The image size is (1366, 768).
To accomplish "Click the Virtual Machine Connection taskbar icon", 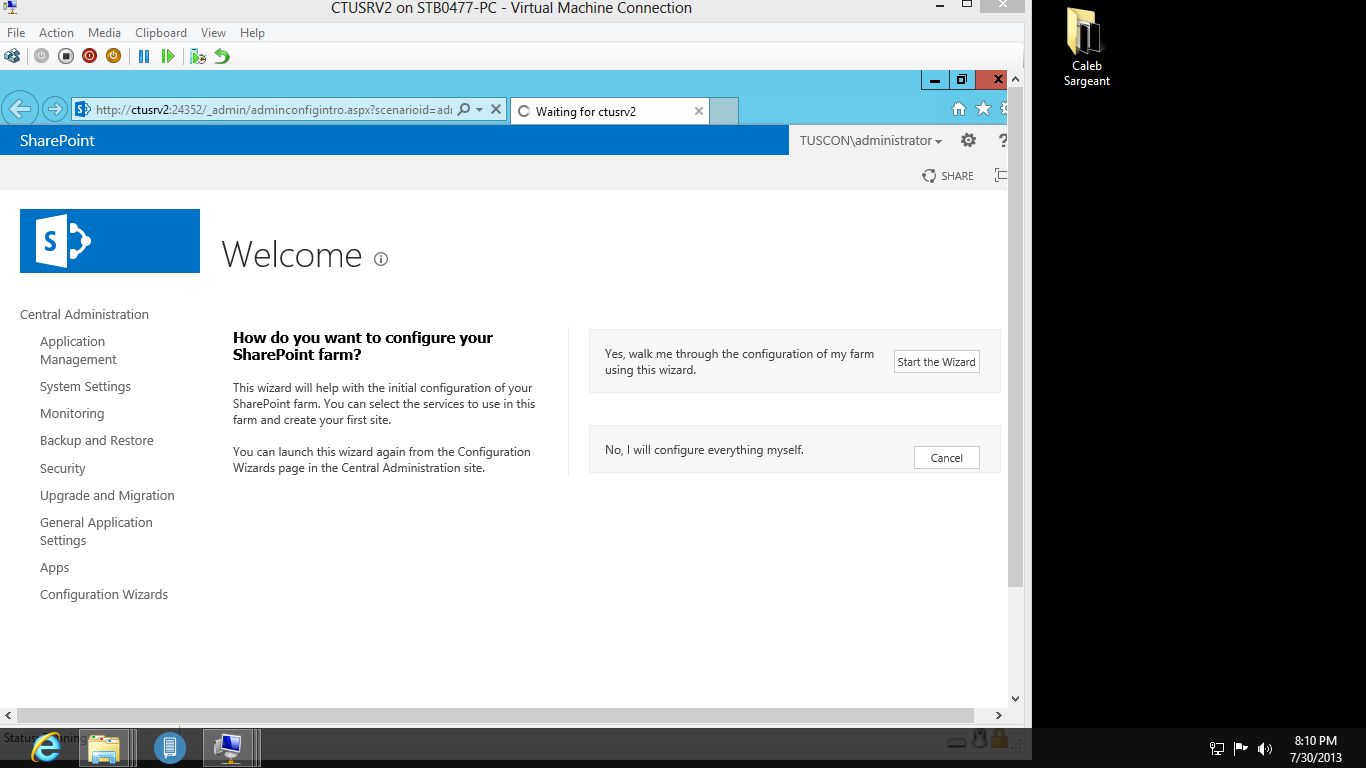I will click(x=230, y=747).
